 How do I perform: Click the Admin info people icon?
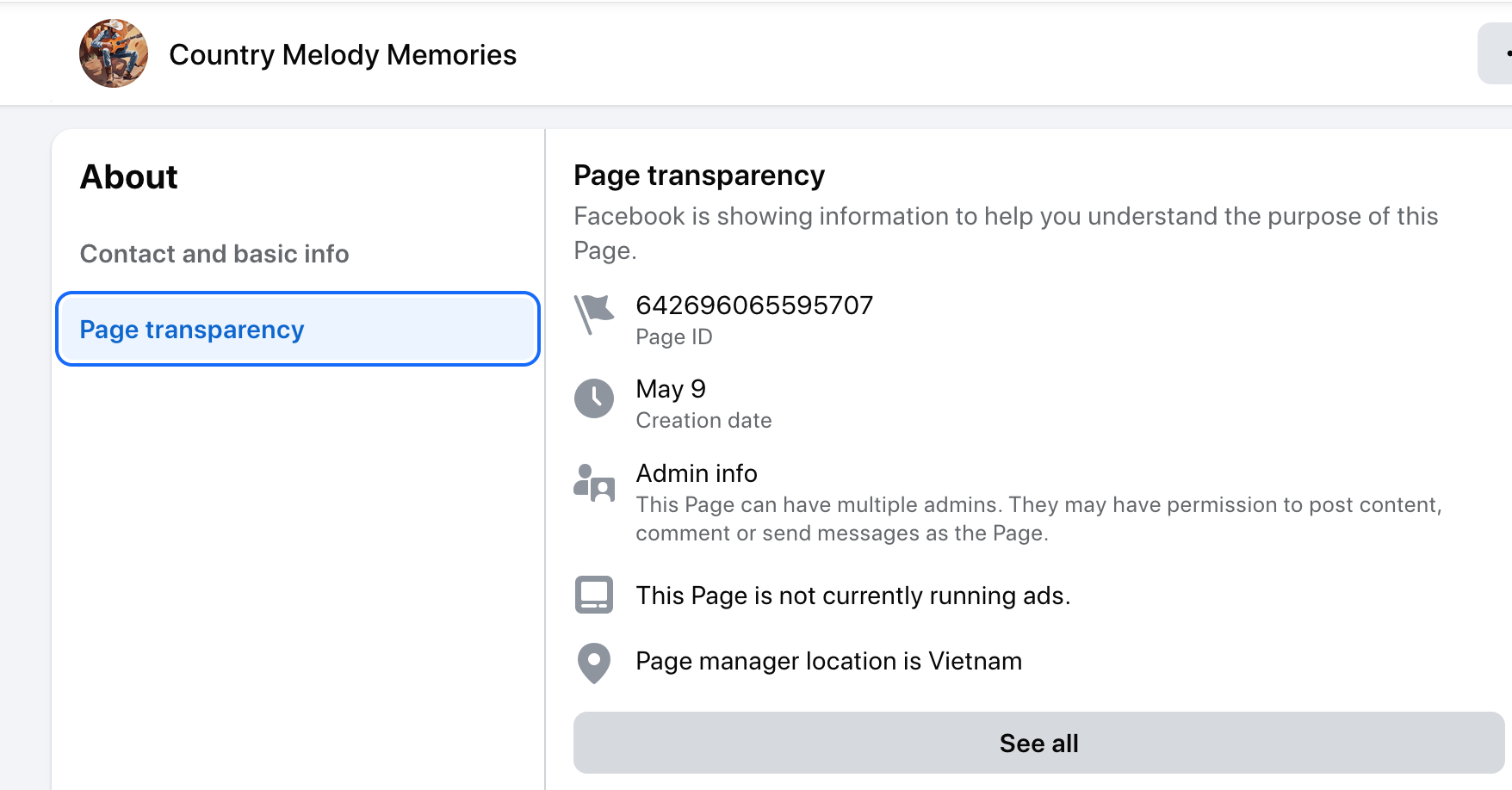point(593,483)
